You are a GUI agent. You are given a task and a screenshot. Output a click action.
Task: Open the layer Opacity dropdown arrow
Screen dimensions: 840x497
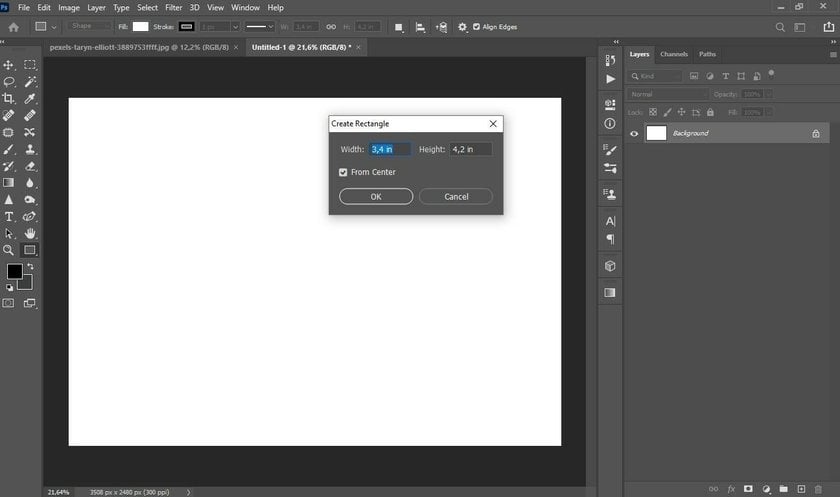click(769, 95)
